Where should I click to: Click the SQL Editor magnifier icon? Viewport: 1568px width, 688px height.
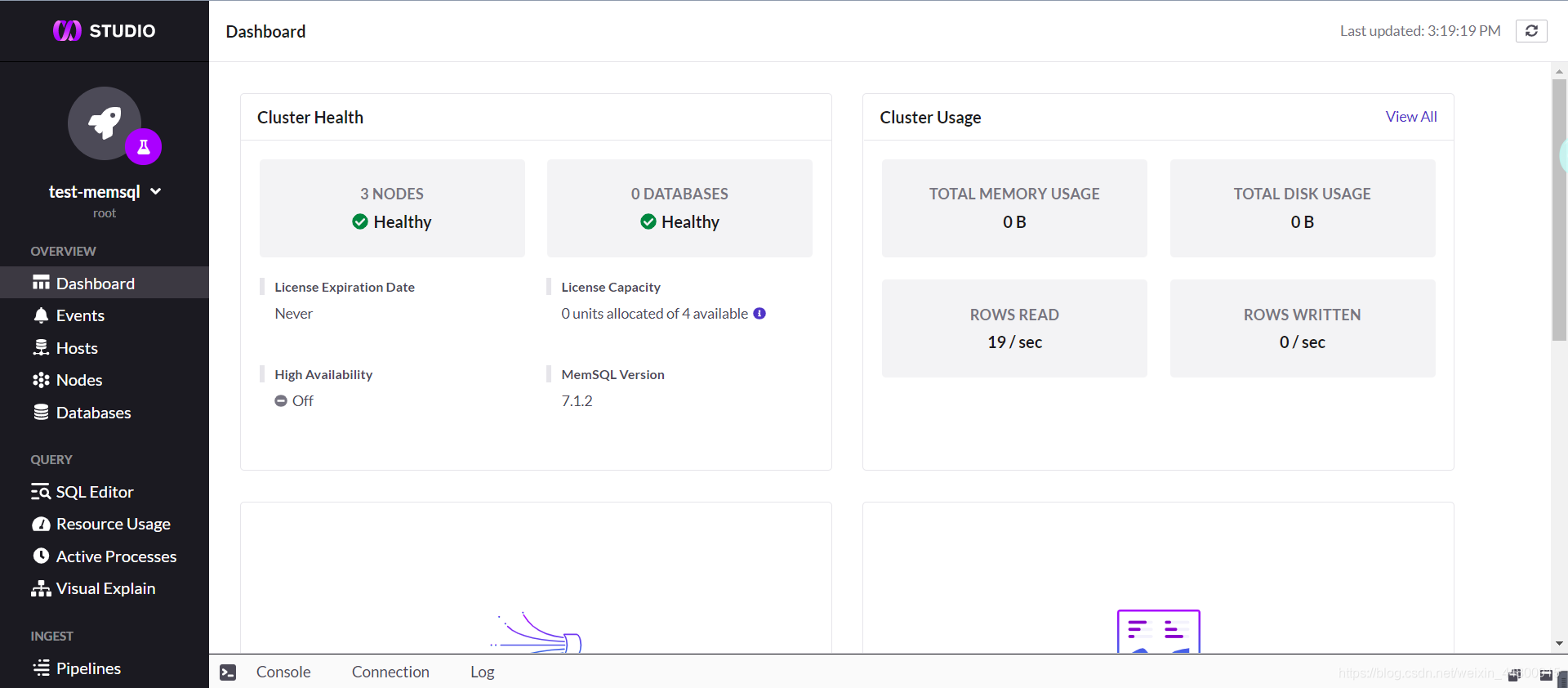[x=41, y=492]
